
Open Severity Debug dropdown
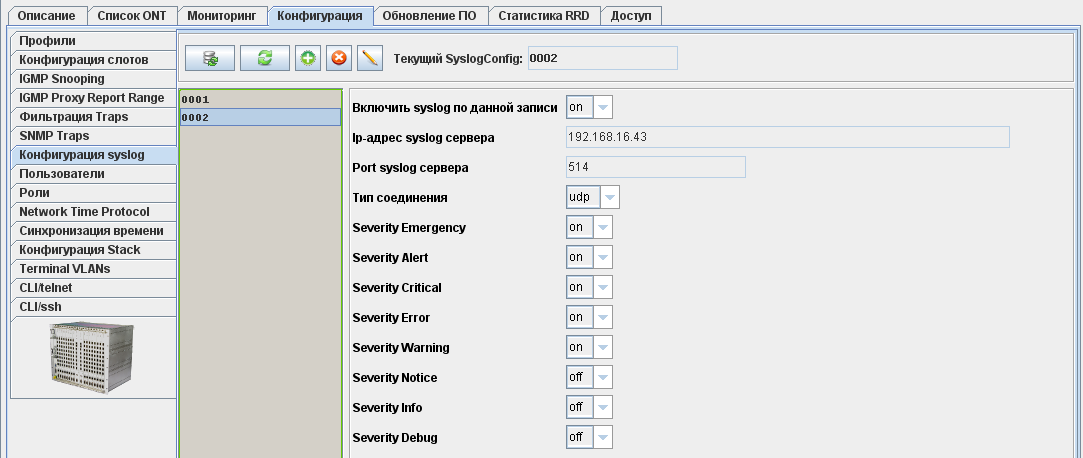589,437
